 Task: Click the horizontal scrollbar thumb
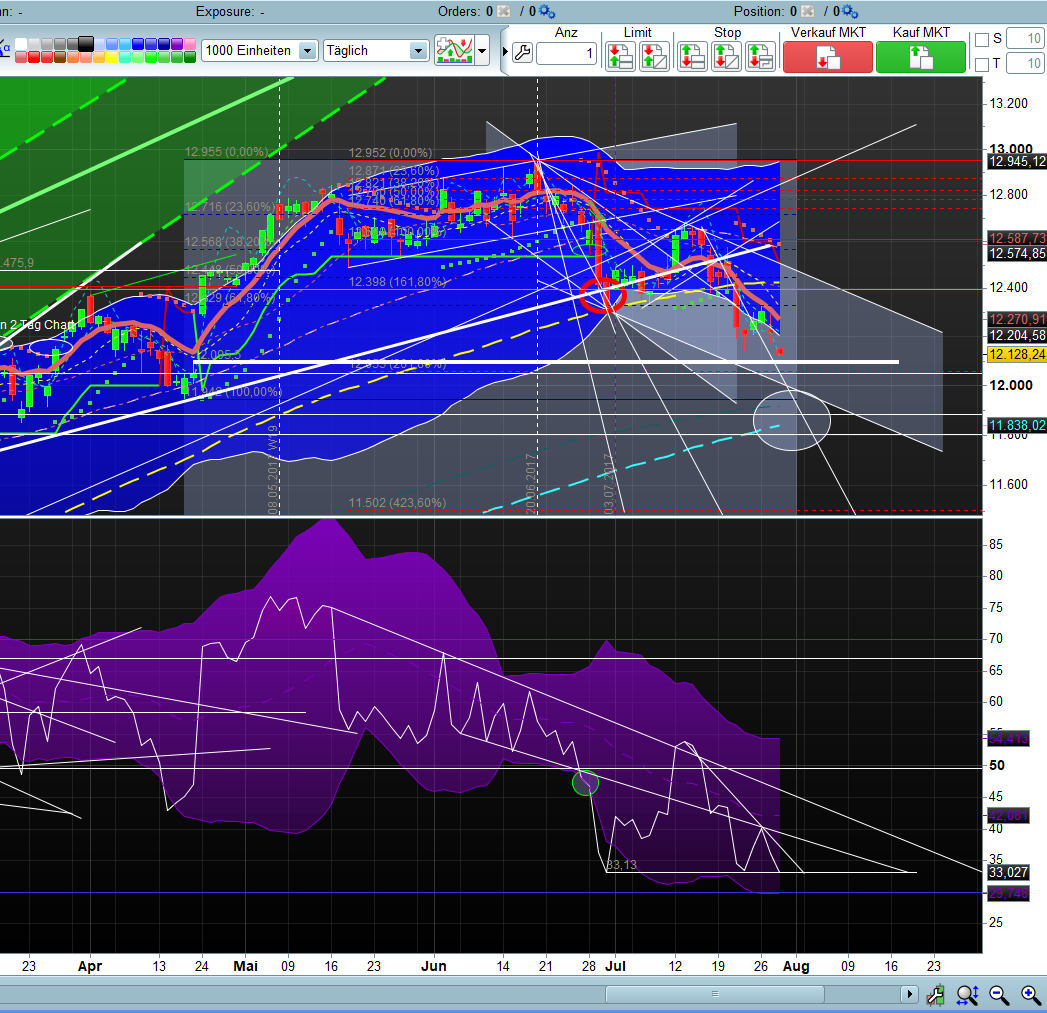tap(714, 994)
